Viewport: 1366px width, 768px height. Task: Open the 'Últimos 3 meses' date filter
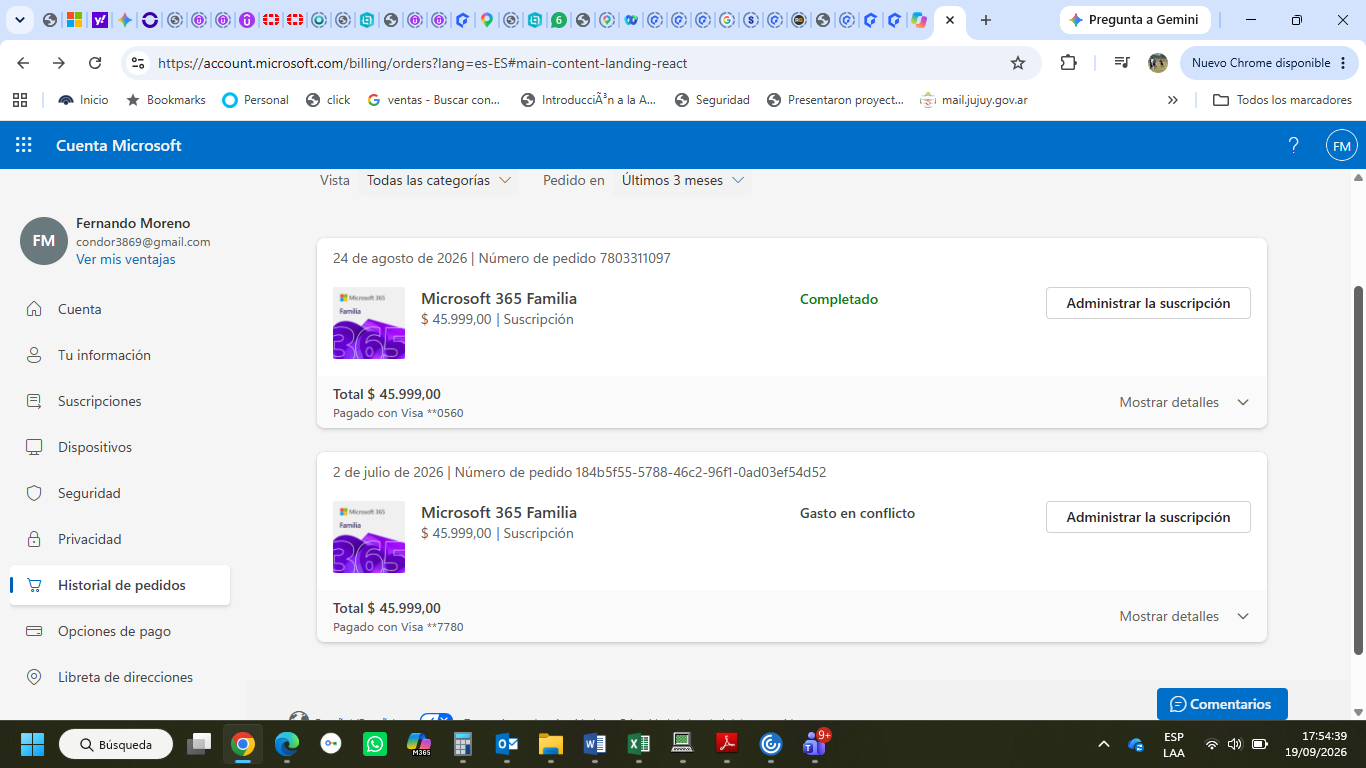683,181
